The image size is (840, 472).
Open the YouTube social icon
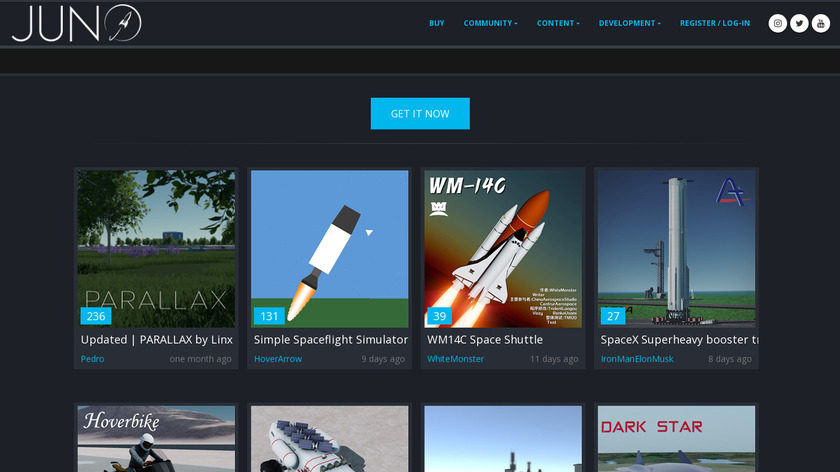tap(820, 23)
